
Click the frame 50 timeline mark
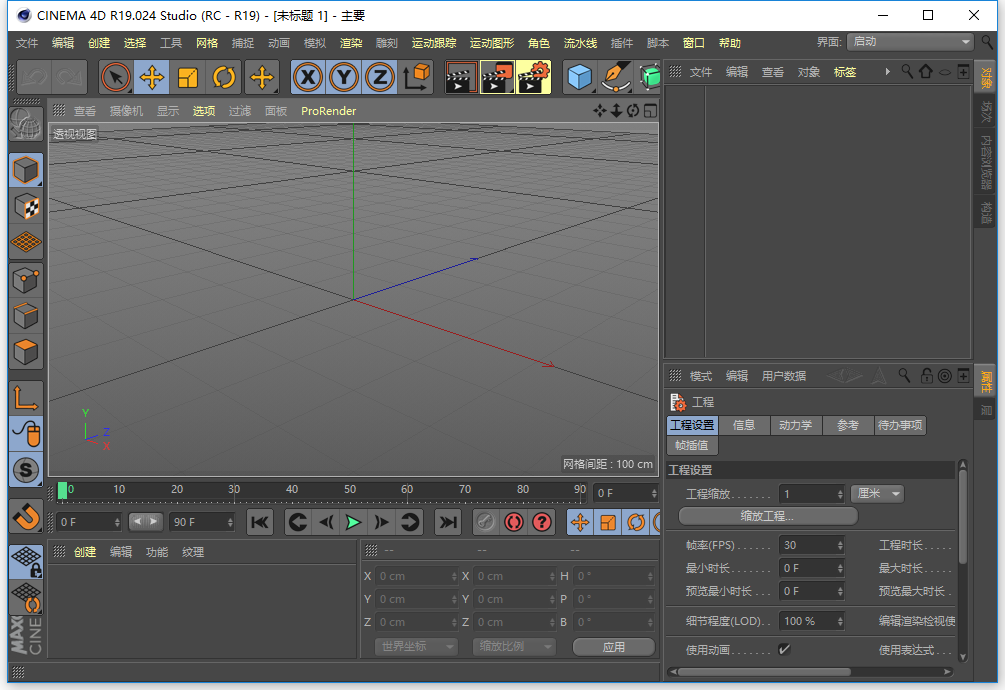[x=350, y=489]
